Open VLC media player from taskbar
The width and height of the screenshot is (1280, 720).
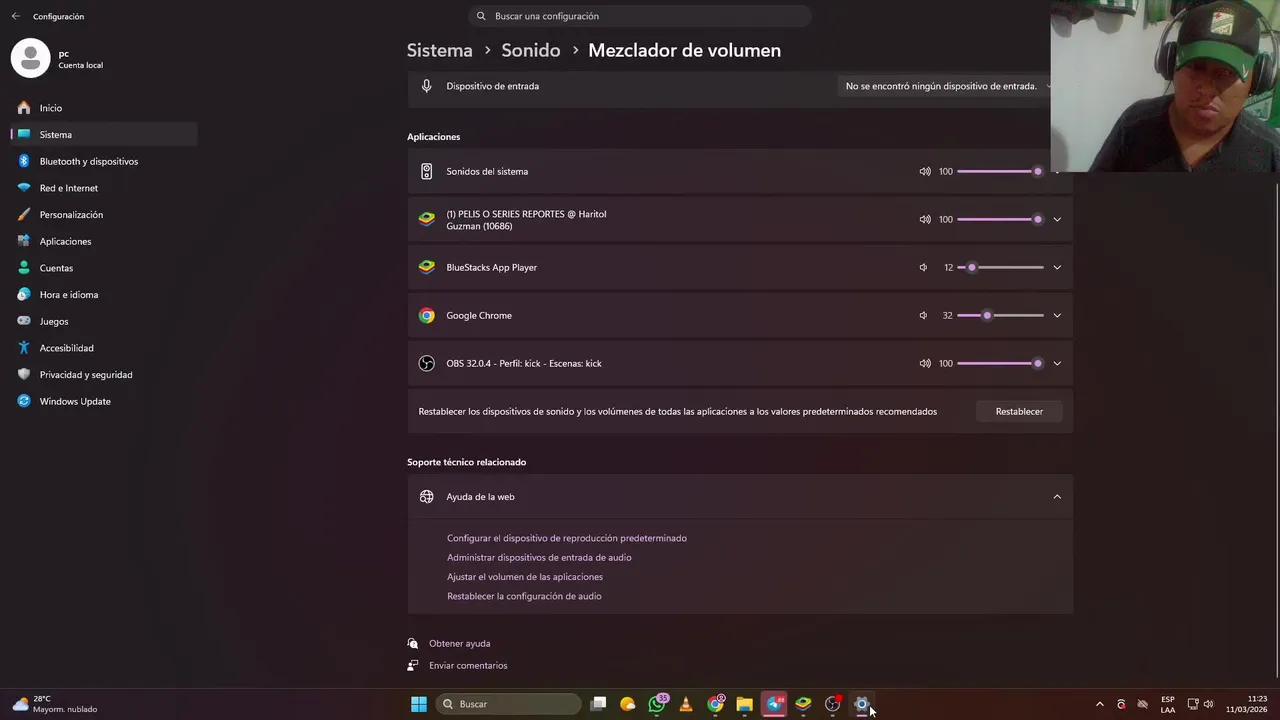686,704
